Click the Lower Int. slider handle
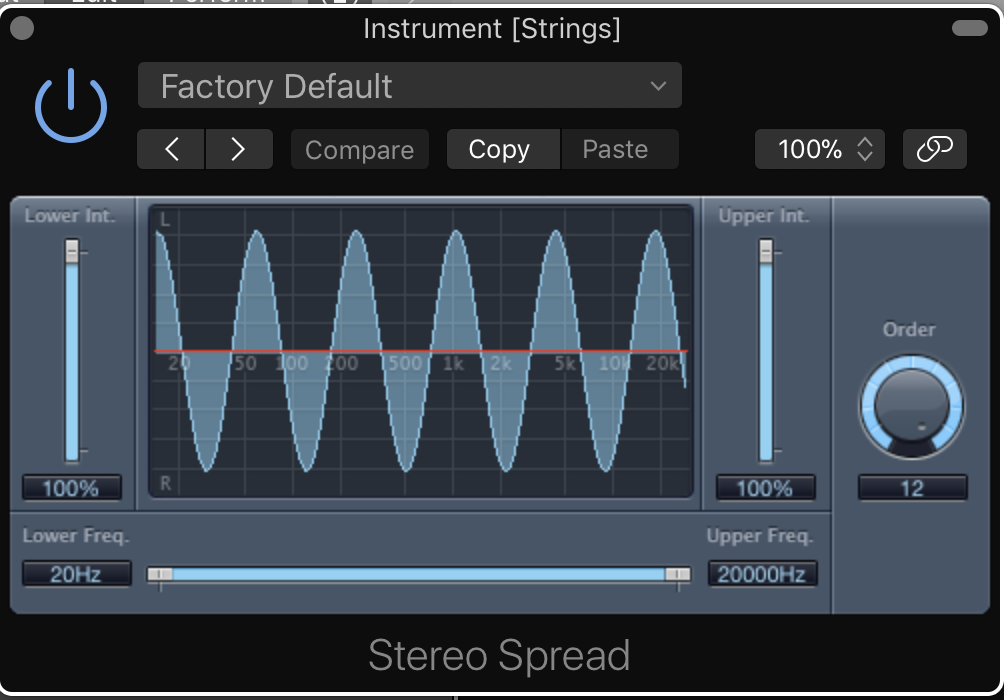The image size is (1004, 700). click(72, 252)
